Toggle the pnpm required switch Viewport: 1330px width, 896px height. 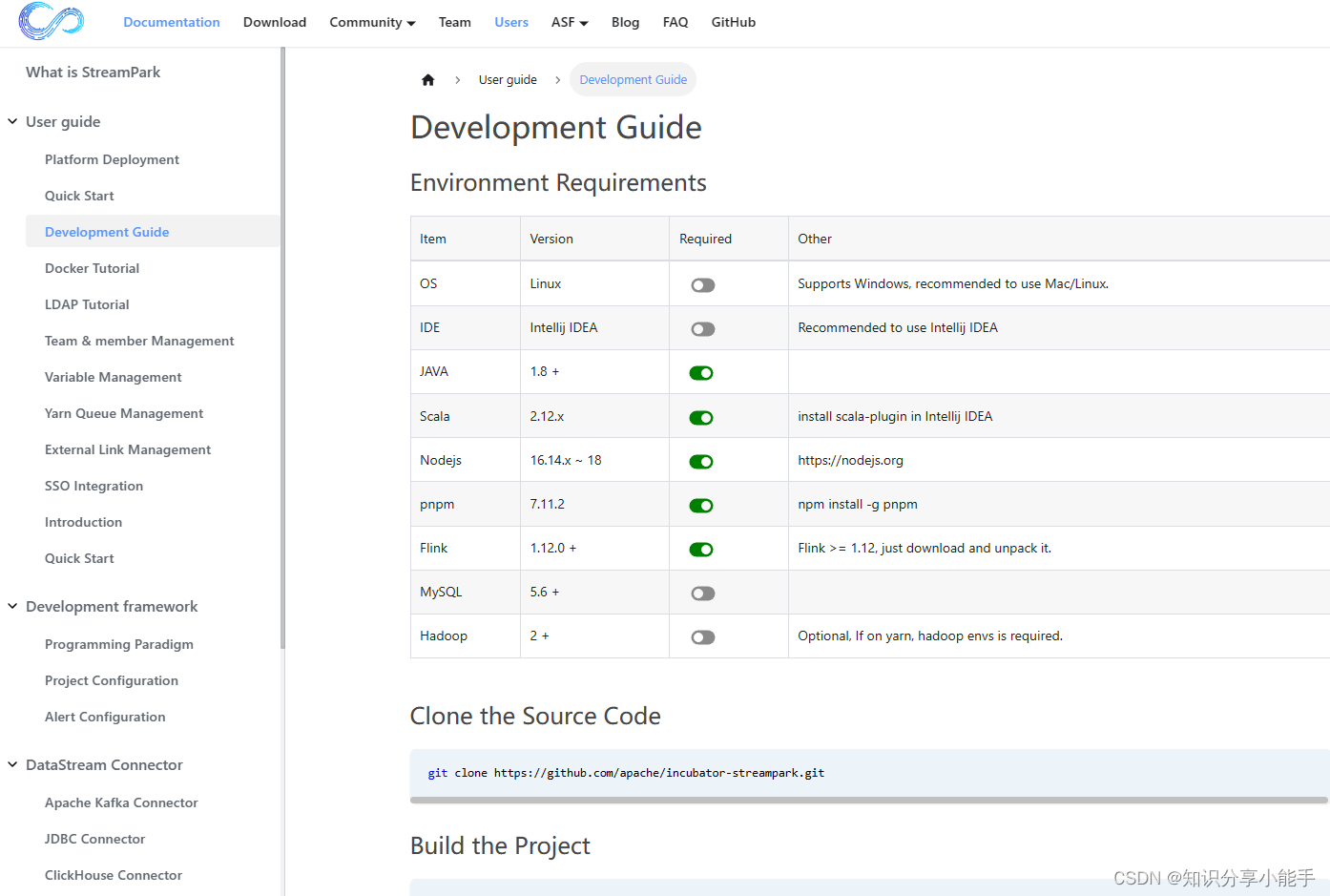click(701, 506)
